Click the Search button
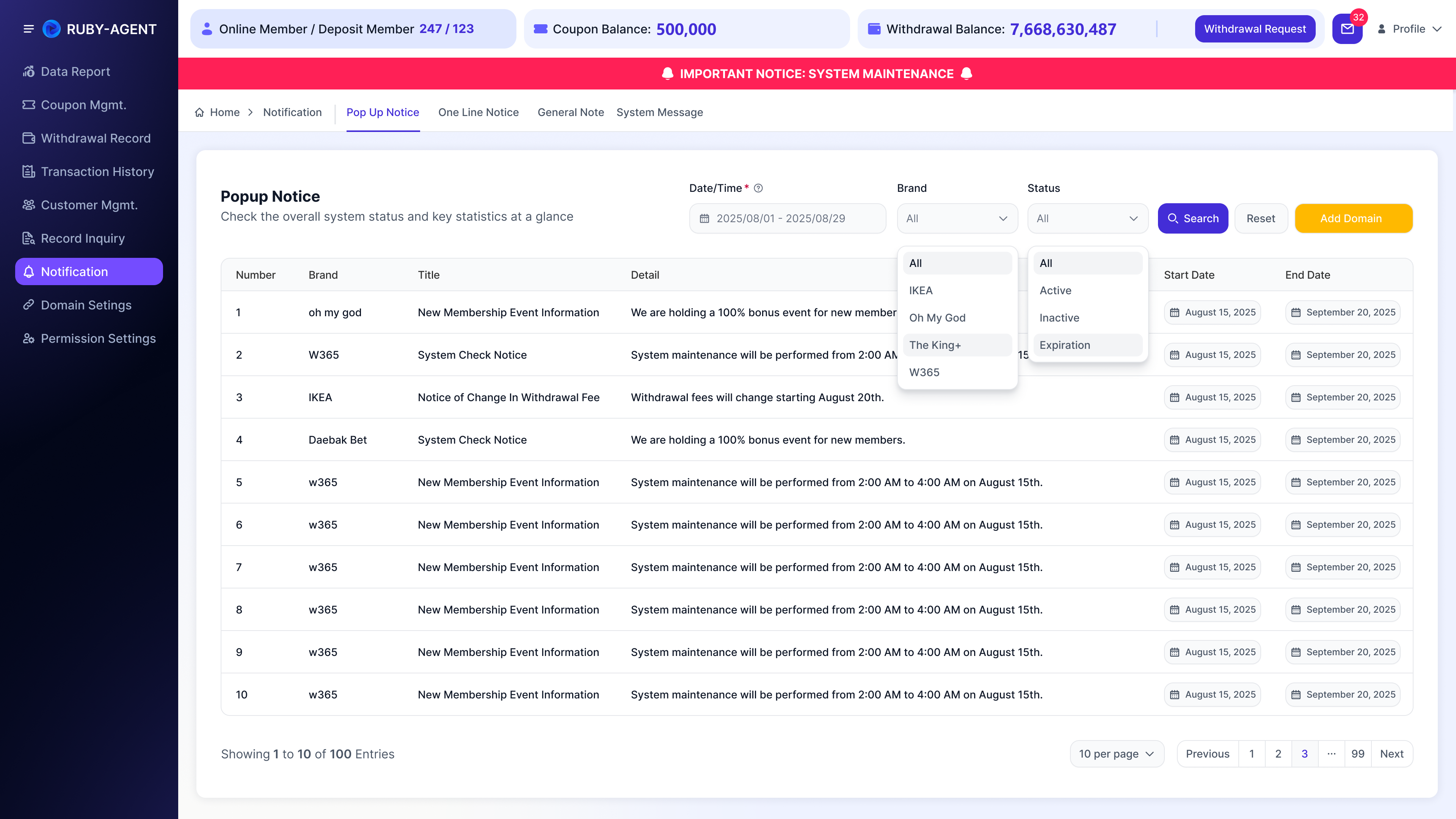Viewport: 1456px width, 819px height. pyautogui.click(x=1192, y=219)
